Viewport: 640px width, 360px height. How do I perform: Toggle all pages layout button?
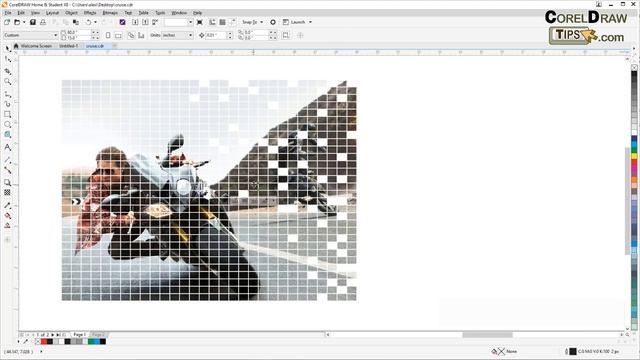pyautogui.click(x=131, y=36)
